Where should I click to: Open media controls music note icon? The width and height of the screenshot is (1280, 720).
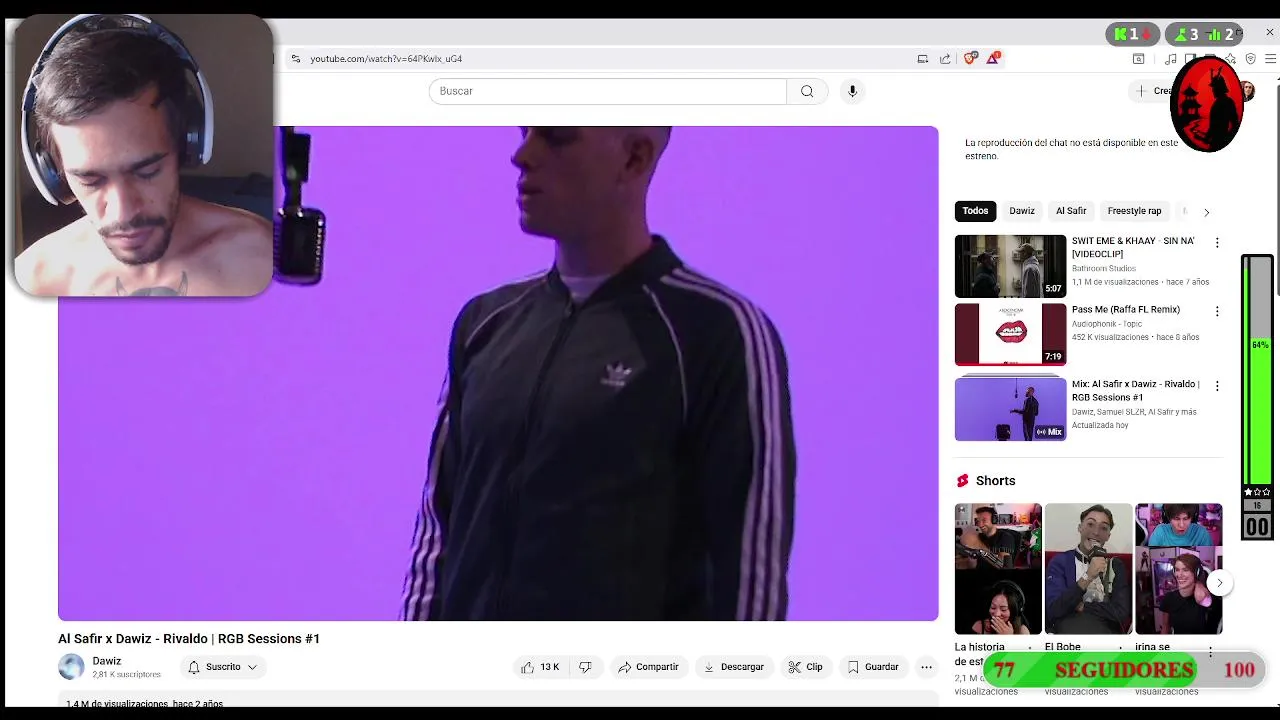point(1171,59)
